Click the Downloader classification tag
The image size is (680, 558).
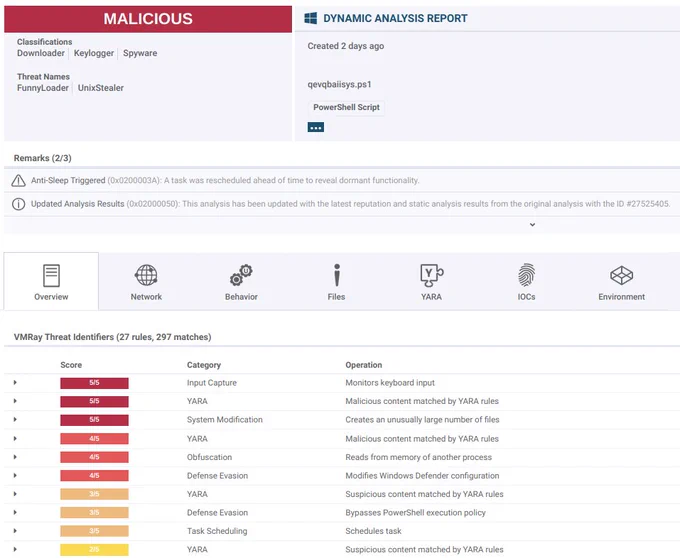point(41,53)
